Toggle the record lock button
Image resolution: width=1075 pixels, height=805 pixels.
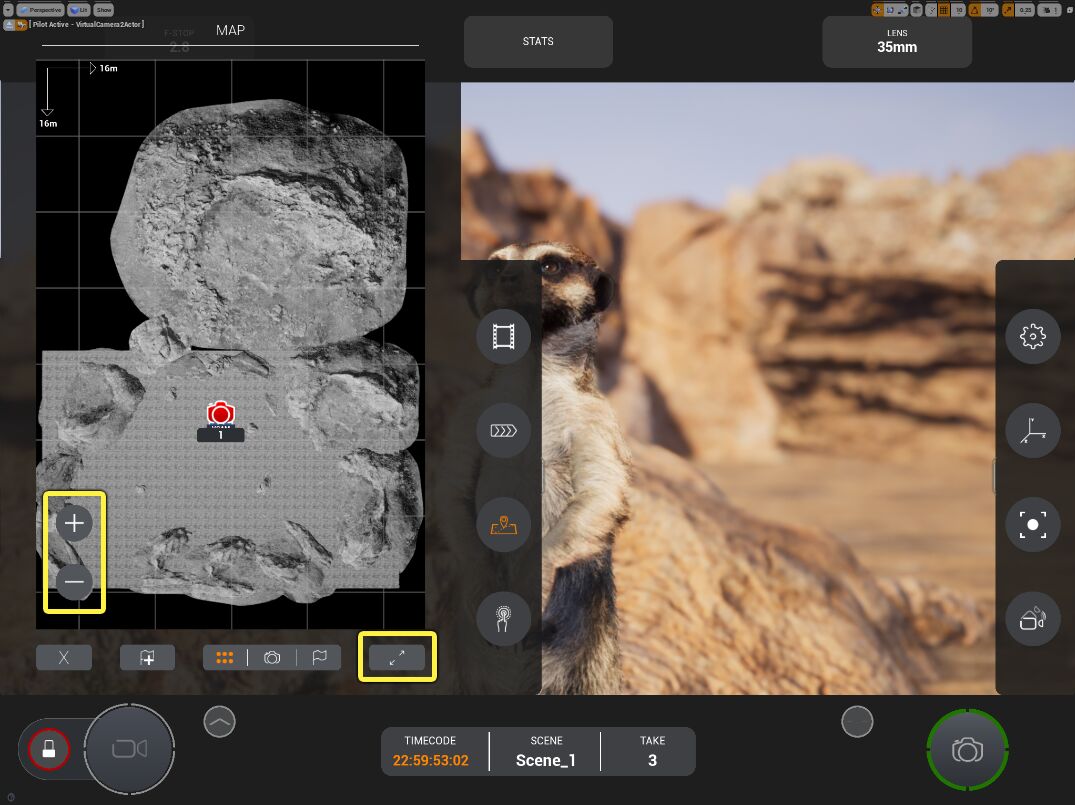pos(48,749)
